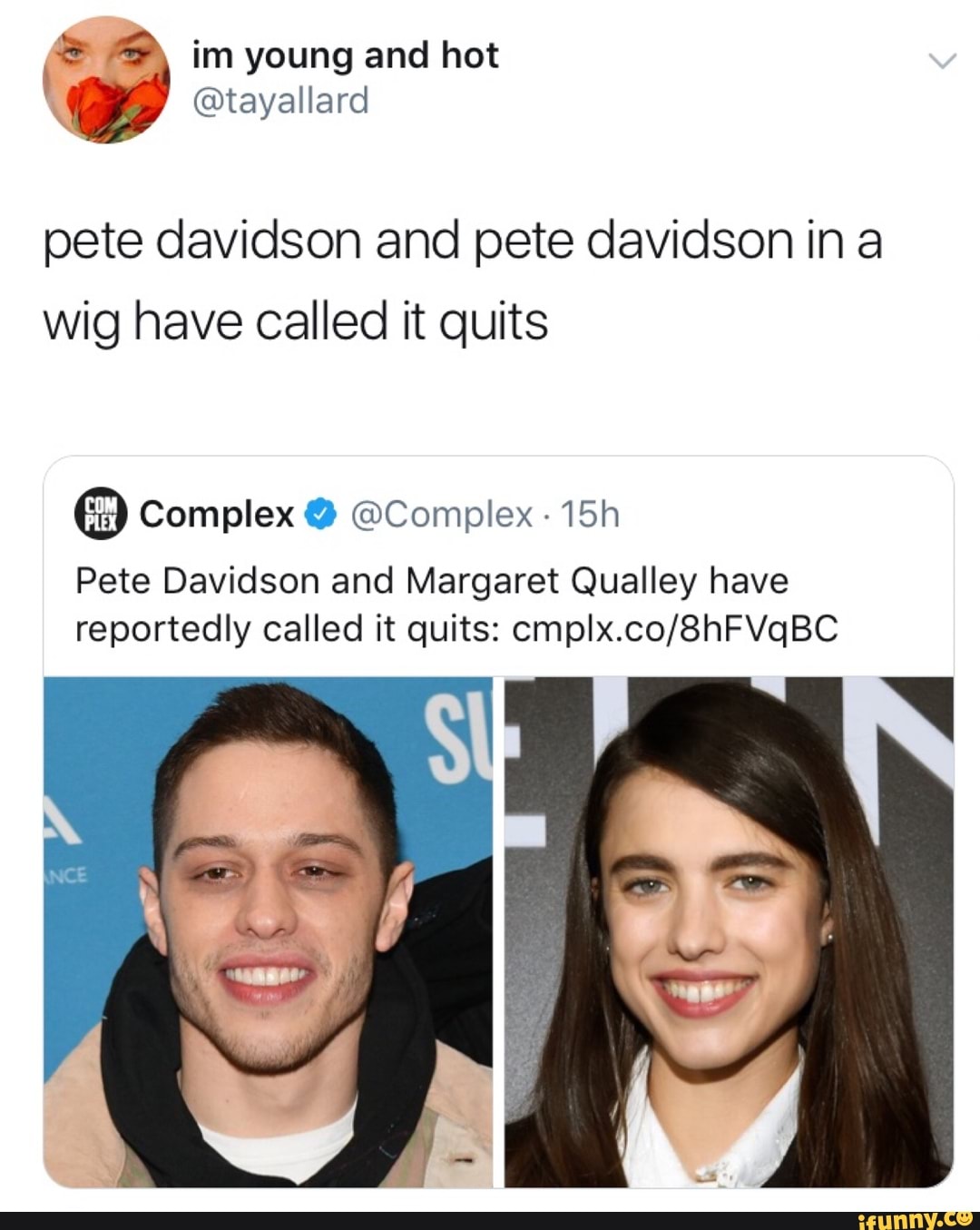Click the Complex logo avatar

tap(101, 513)
